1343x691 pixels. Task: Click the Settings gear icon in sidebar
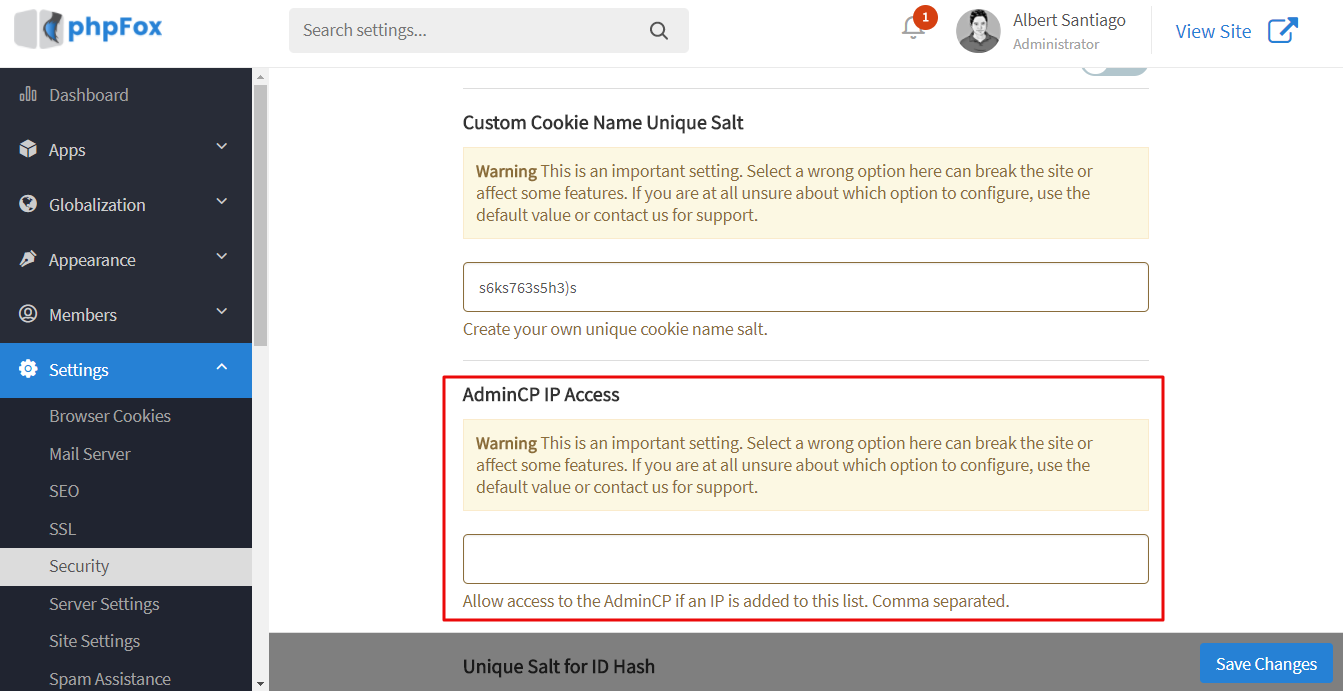[29, 369]
